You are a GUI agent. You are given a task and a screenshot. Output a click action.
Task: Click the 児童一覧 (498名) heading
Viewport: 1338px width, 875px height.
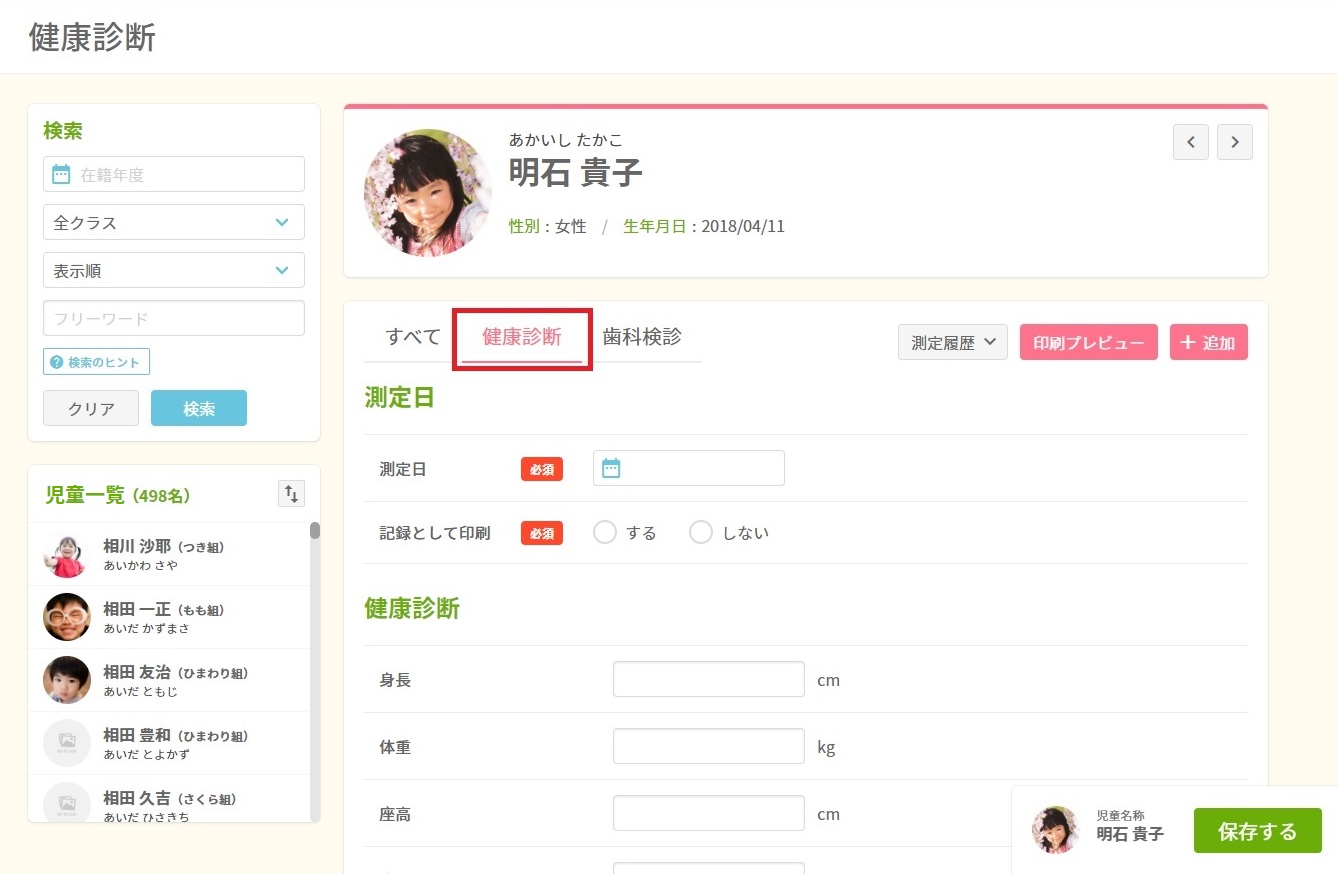pos(118,495)
